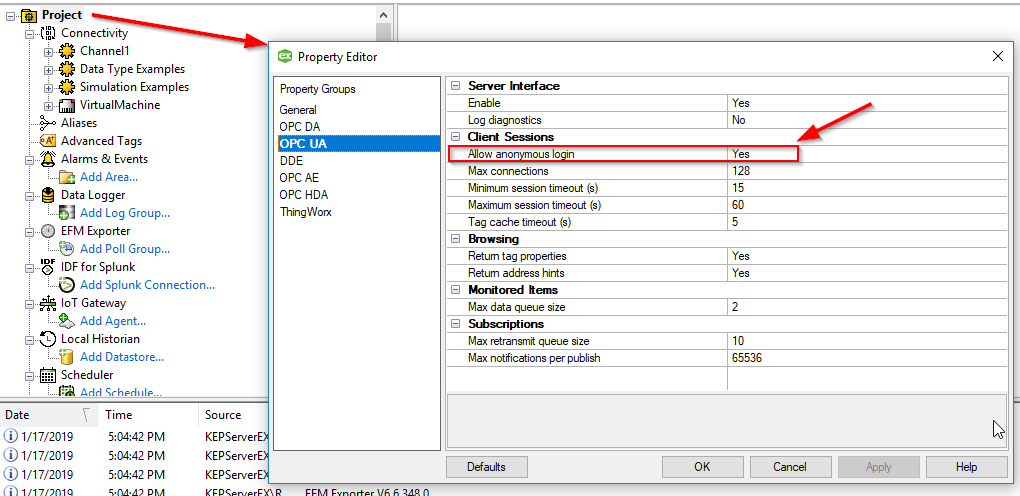
Task: Select the Data Type Examples gear icon
Action: [x=67, y=69]
